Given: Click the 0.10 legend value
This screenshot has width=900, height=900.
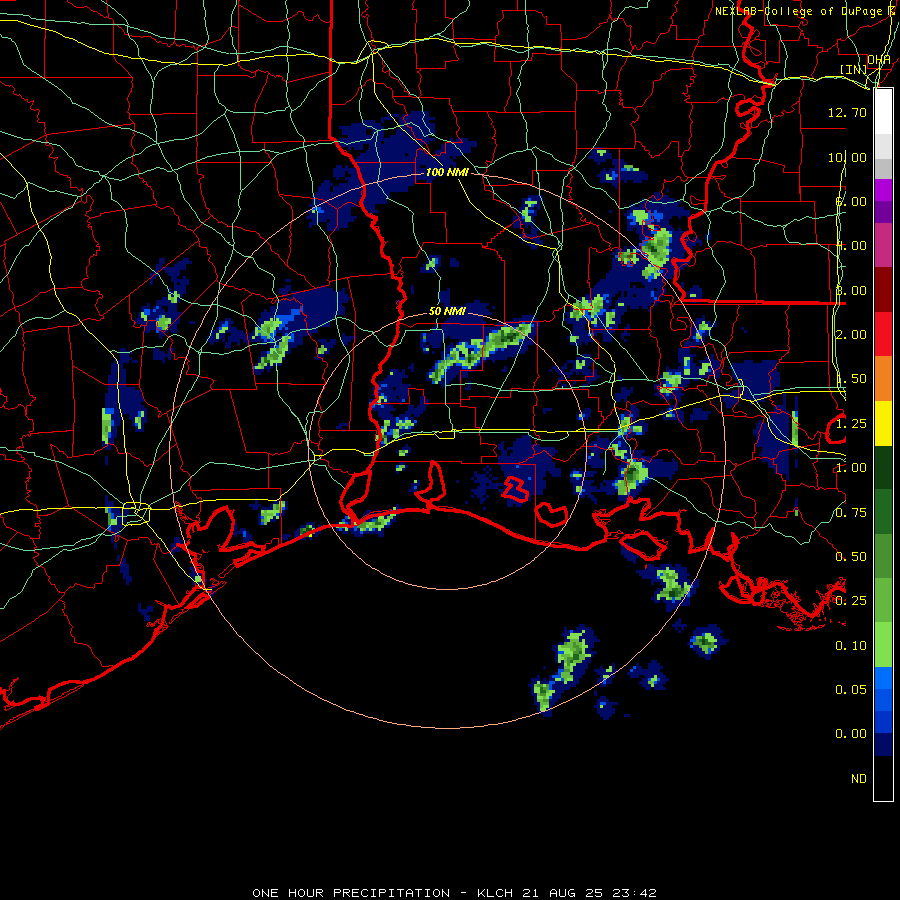Looking at the screenshot, I should pos(851,646).
